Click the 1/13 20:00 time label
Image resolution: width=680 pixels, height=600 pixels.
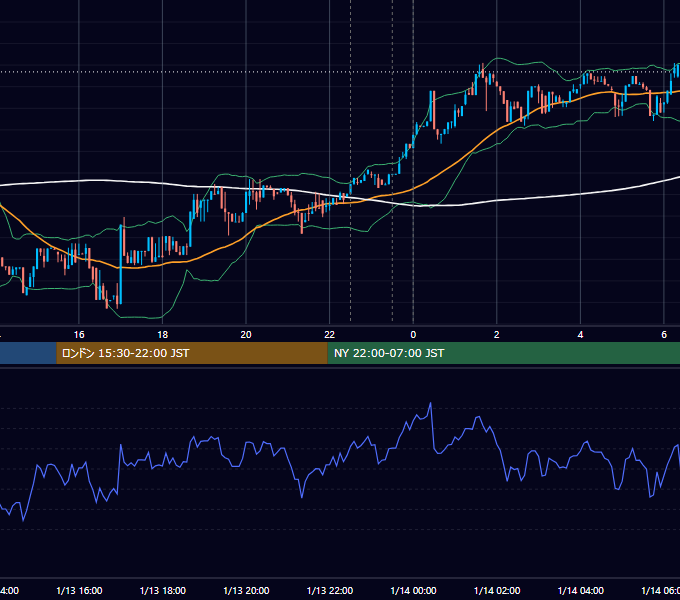[x=246, y=590]
